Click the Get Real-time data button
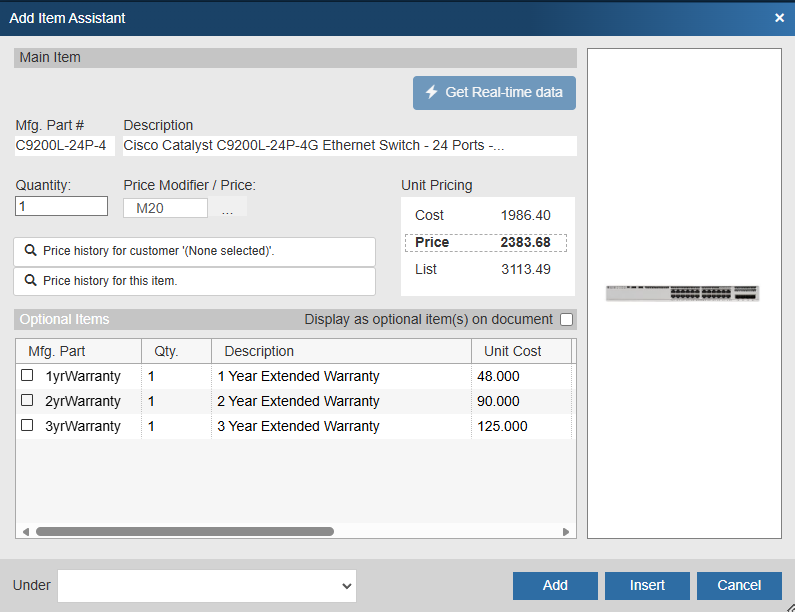 coord(494,92)
